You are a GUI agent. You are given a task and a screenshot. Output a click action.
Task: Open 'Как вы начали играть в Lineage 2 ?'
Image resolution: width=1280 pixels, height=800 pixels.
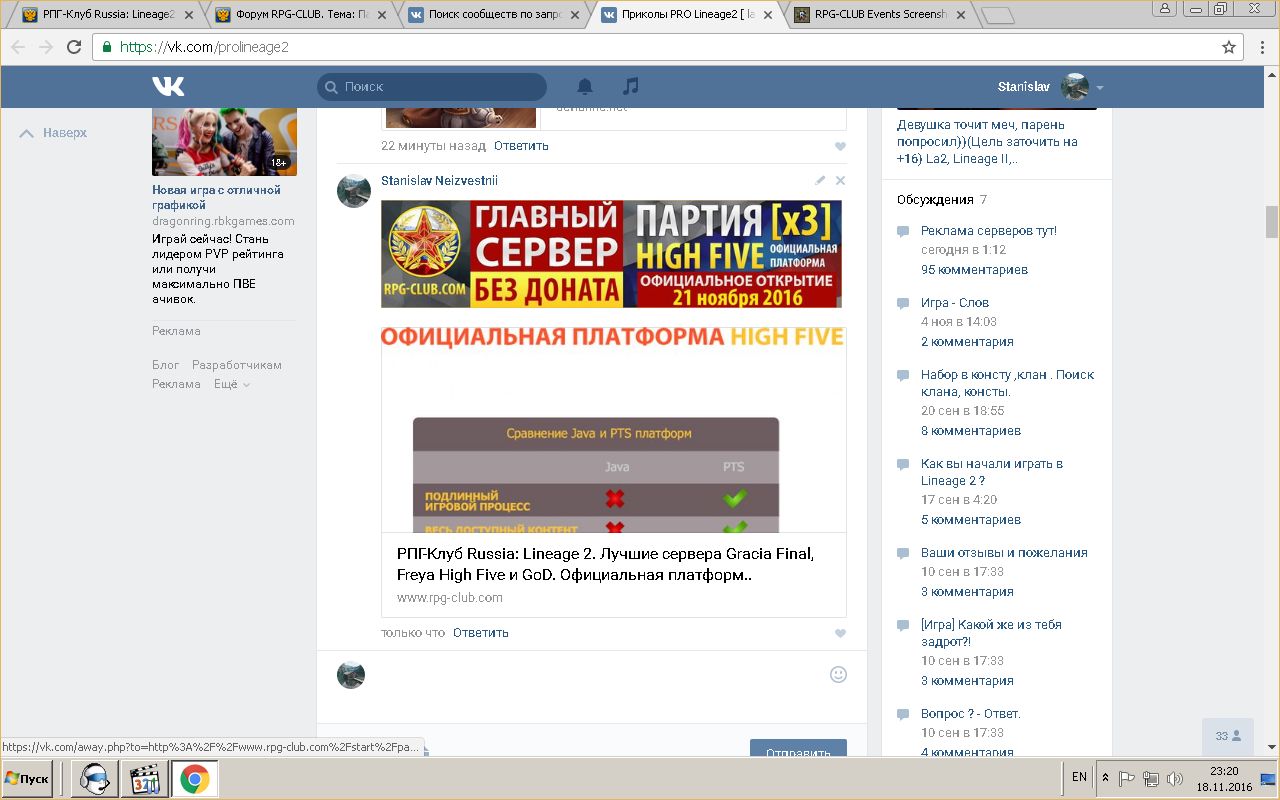coord(992,472)
